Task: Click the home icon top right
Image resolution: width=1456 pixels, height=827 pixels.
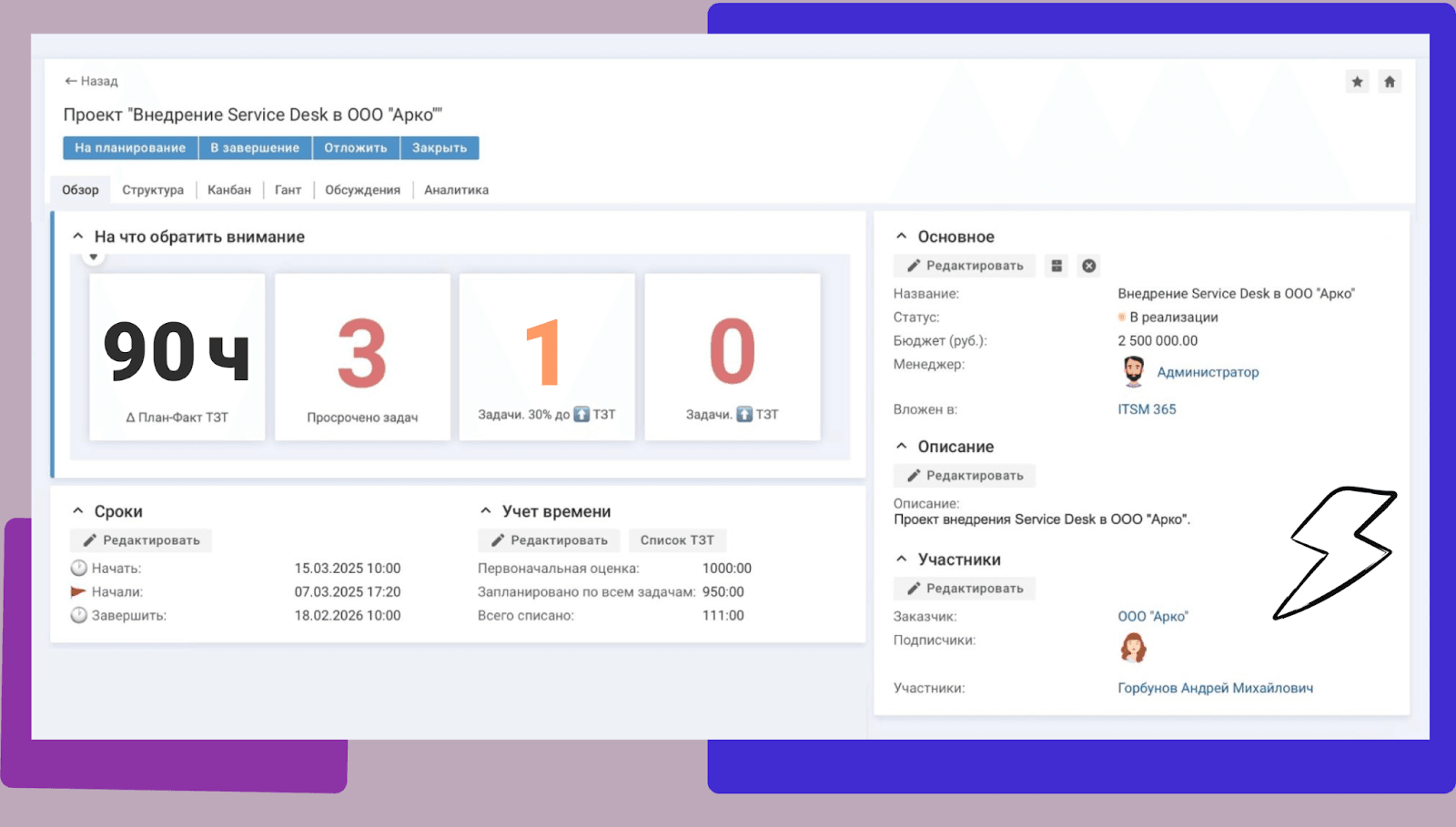Action: pos(1390,81)
